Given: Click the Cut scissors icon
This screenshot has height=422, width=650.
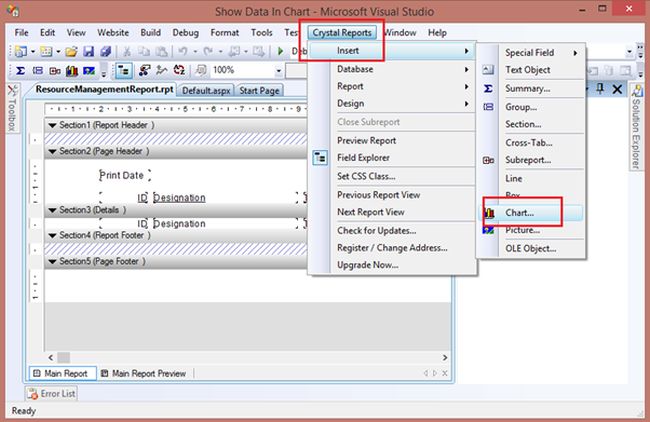Looking at the screenshot, I should [x=127, y=51].
